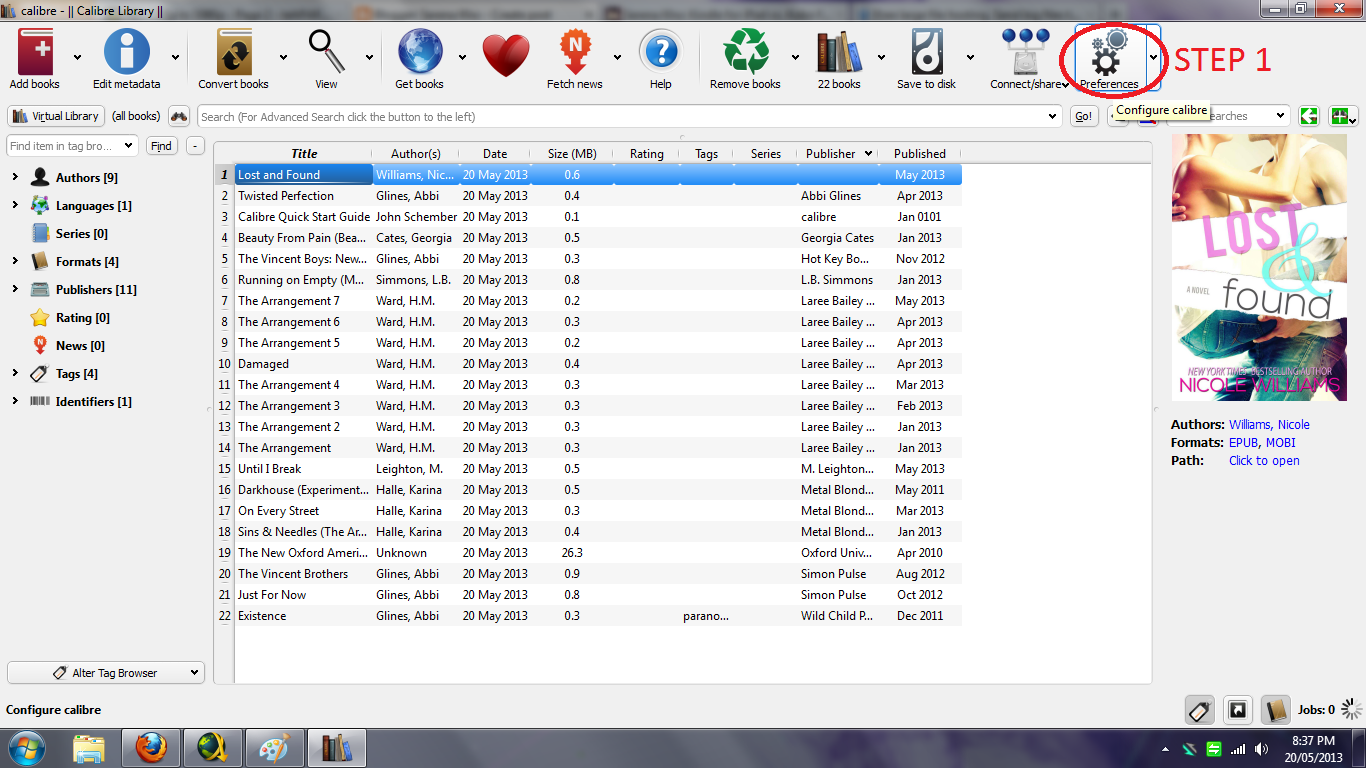Viewport: 1366px width, 768px height.
Task: Click the View magnifier icon
Action: [x=326, y=52]
